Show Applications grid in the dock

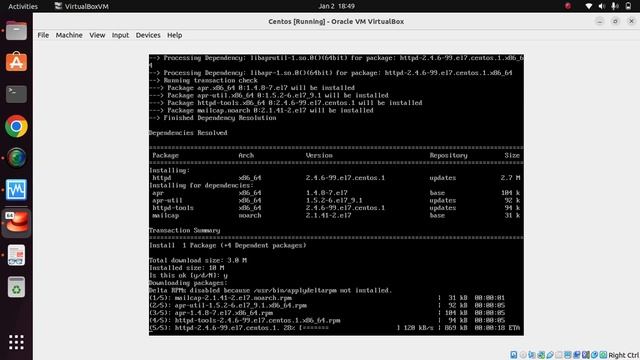(16, 342)
